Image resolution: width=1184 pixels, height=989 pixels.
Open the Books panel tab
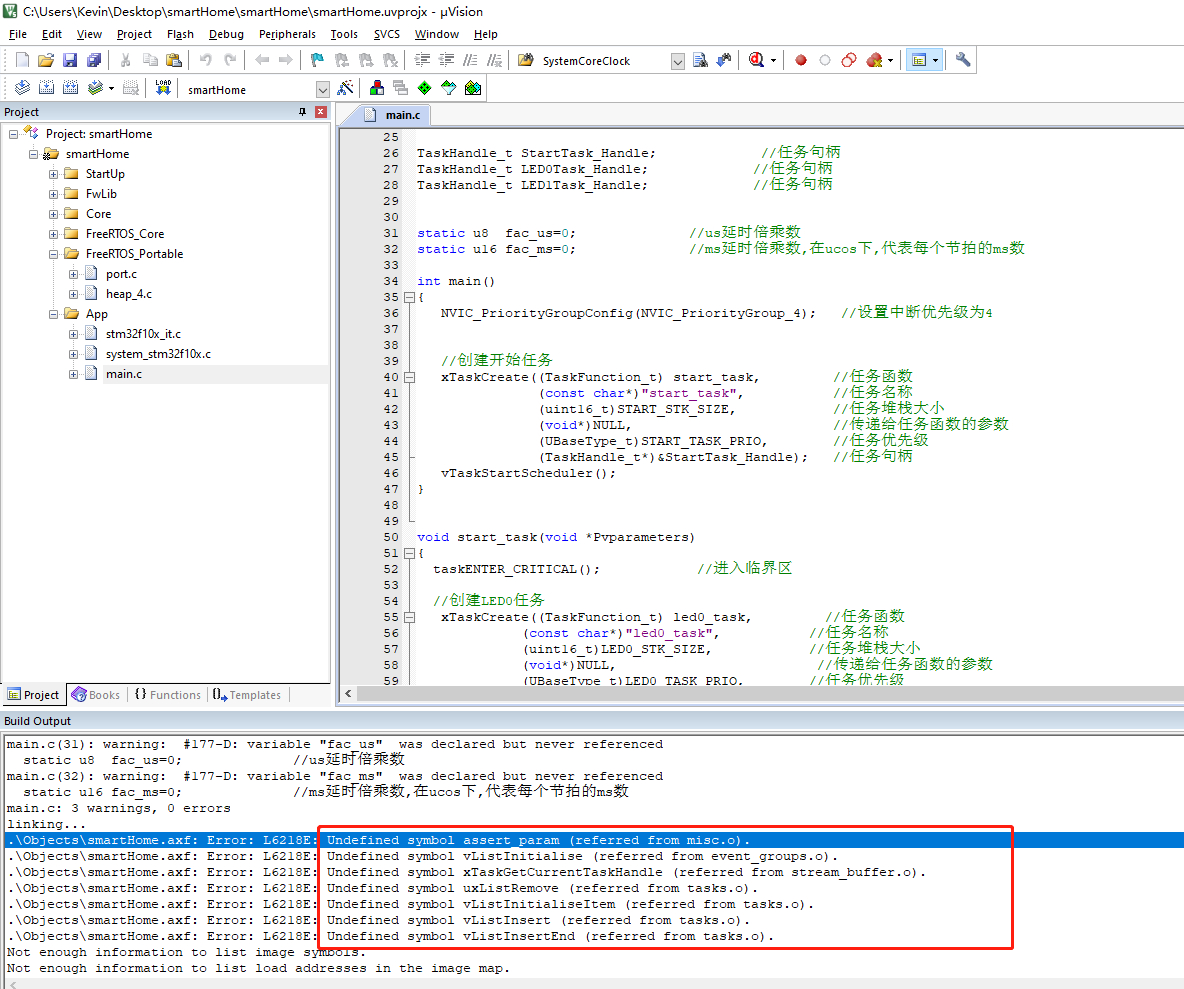coord(96,694)
